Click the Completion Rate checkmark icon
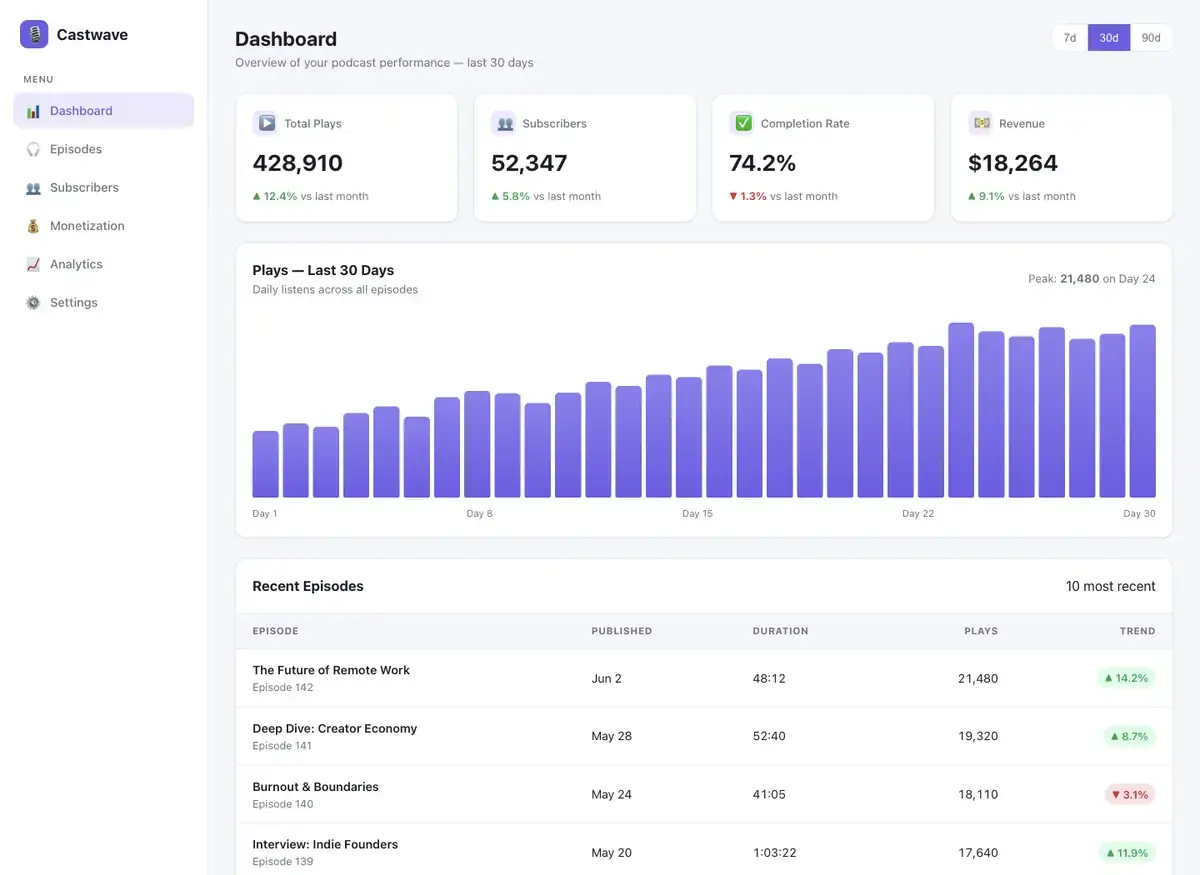 click(x=742, y=123)
